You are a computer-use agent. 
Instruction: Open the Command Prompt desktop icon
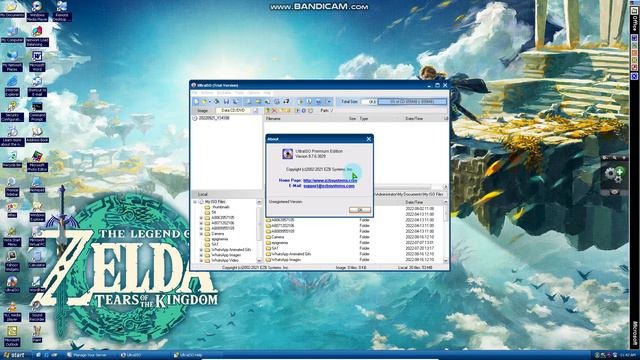[37, 112]
